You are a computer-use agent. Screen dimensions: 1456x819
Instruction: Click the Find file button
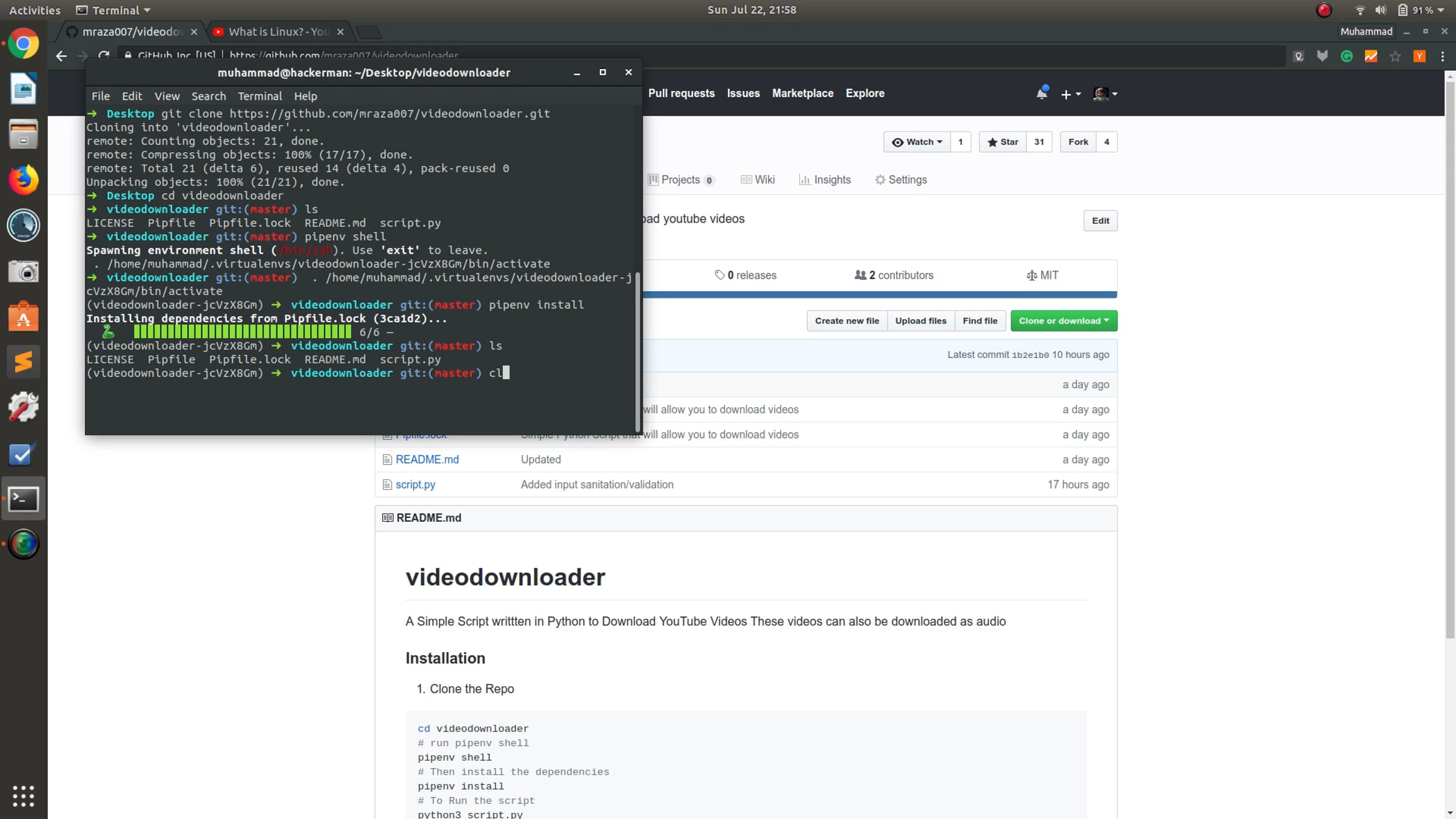click(x=980, y=321)
